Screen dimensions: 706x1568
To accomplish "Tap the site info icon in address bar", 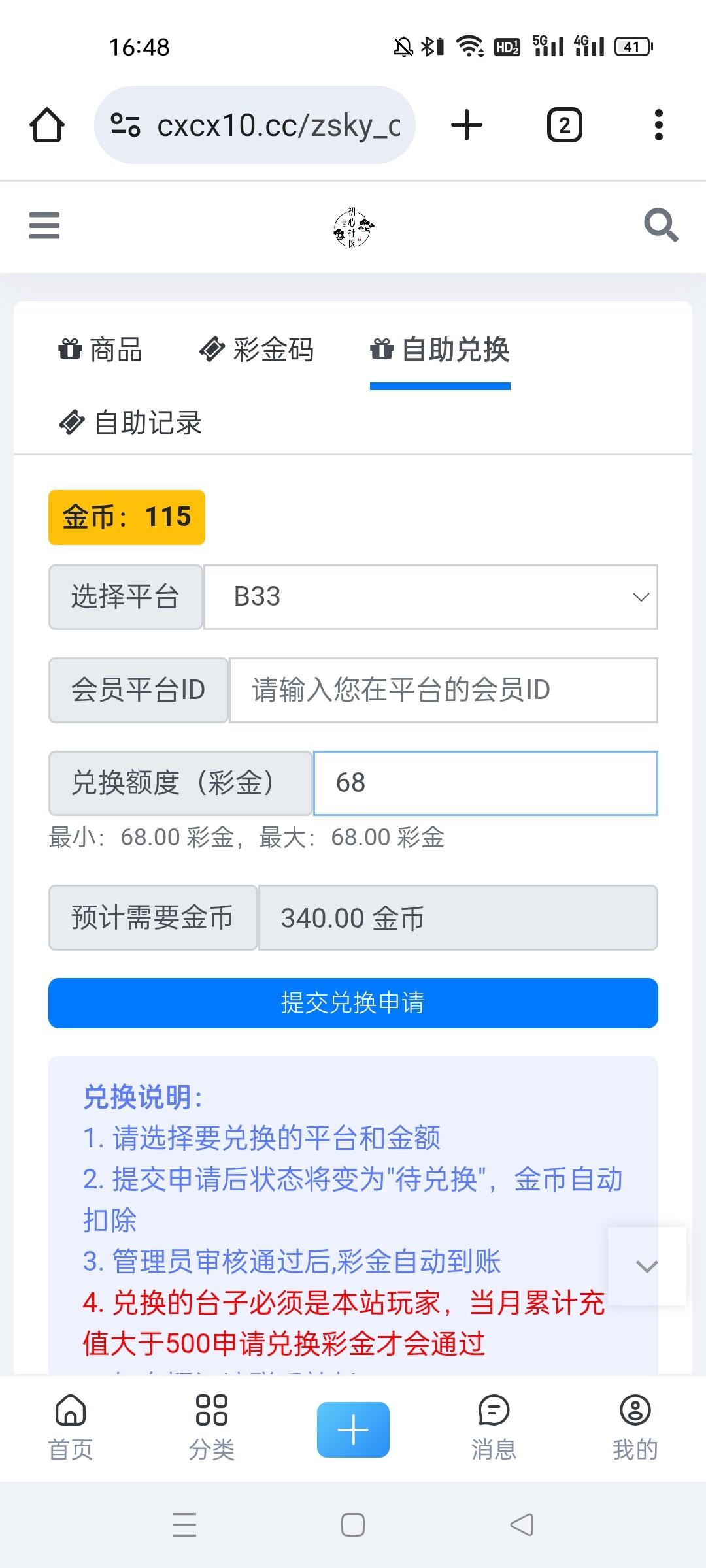I will coord(126,125).
